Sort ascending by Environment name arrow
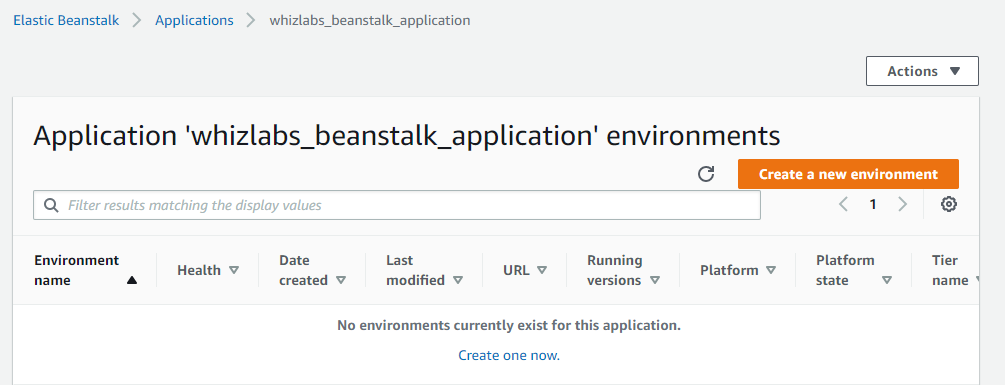The height and width of the screenshot is (385, 1005). (132, 280)
